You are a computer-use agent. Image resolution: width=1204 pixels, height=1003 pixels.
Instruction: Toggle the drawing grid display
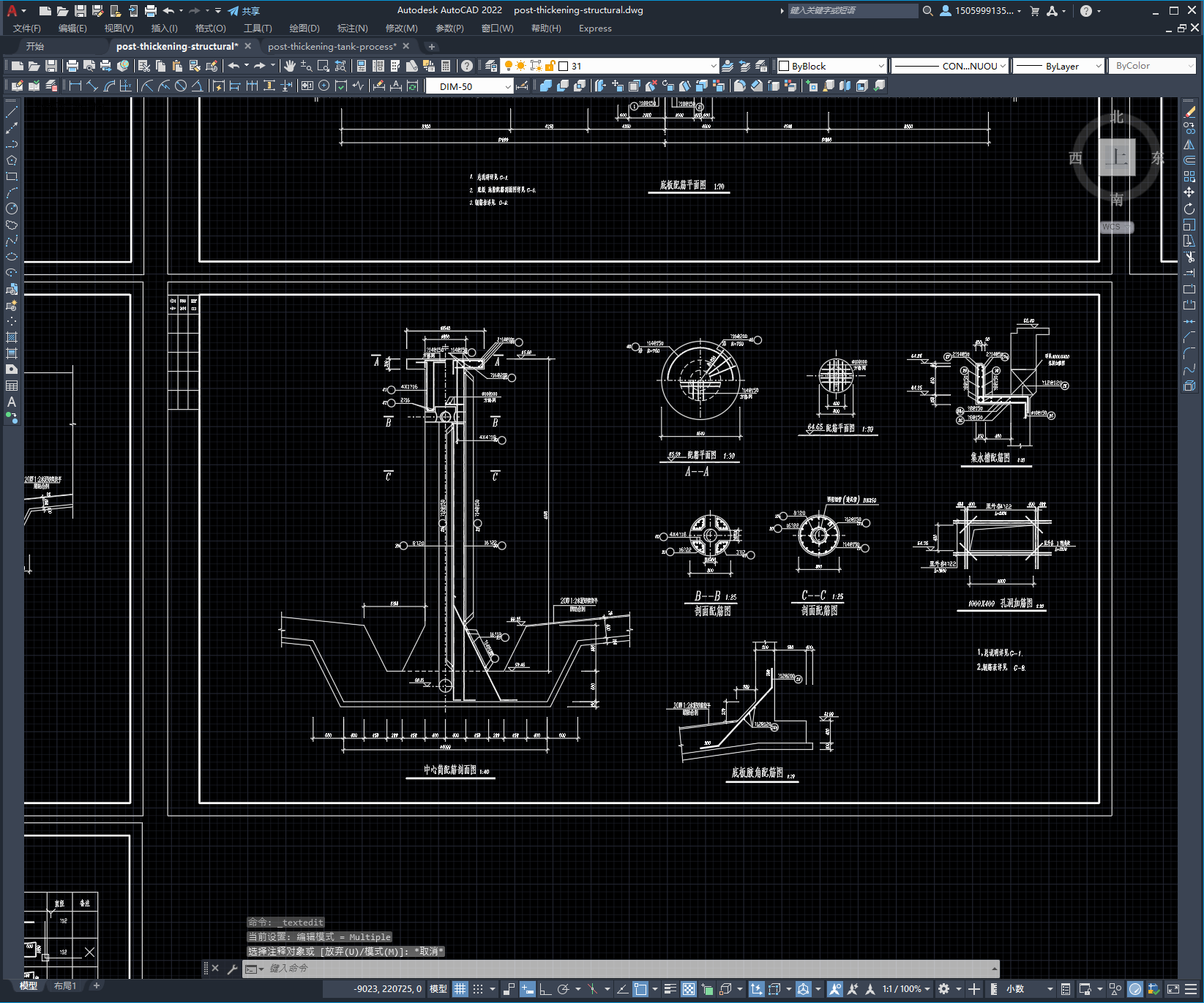pos(460,989)
